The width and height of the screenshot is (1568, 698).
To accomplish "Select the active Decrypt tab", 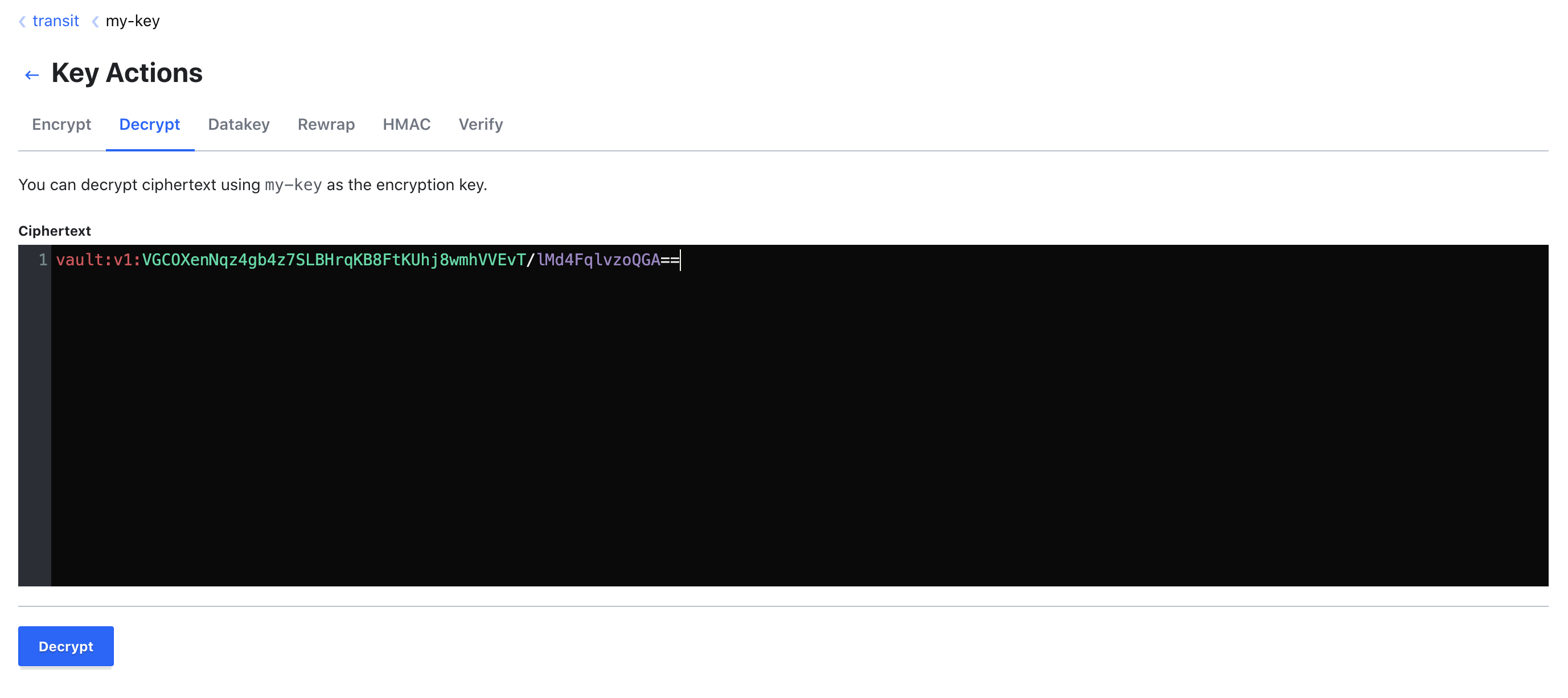I will 149,124.
